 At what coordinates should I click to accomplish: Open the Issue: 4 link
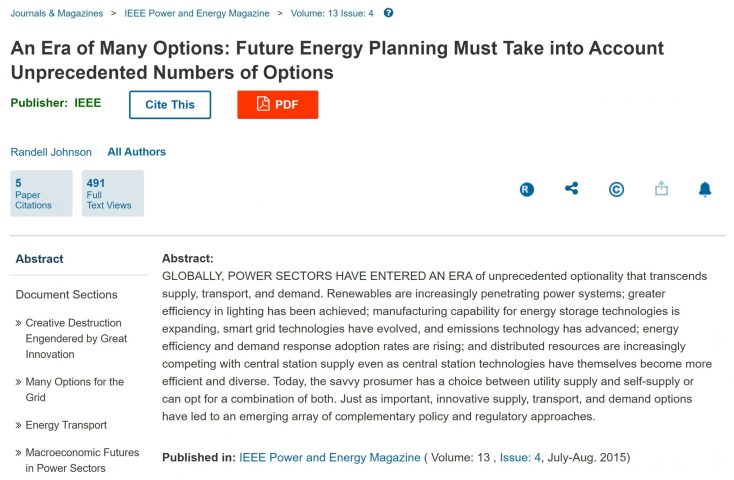click(523, 457)
